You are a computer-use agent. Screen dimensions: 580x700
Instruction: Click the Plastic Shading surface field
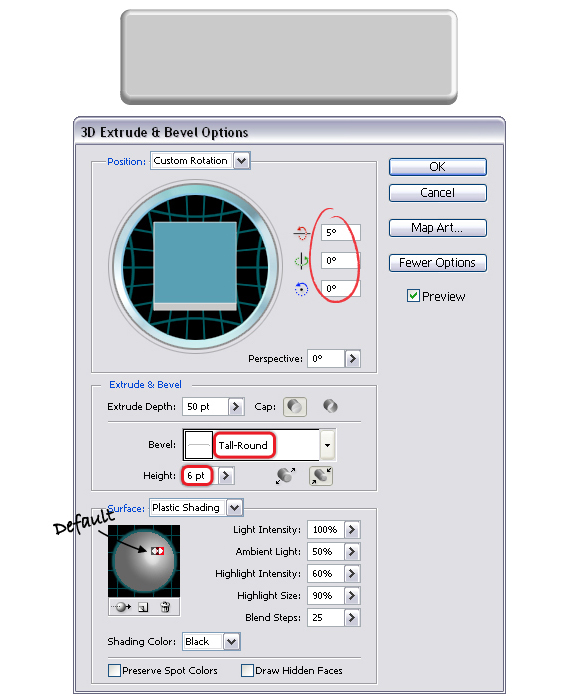point(188,508)
